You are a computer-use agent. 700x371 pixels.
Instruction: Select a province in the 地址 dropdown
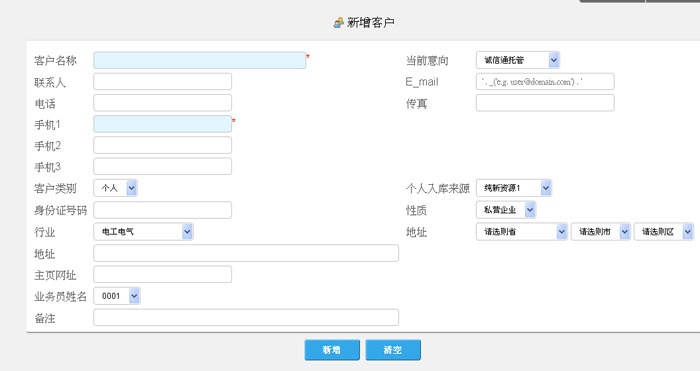tap(522, 232)
